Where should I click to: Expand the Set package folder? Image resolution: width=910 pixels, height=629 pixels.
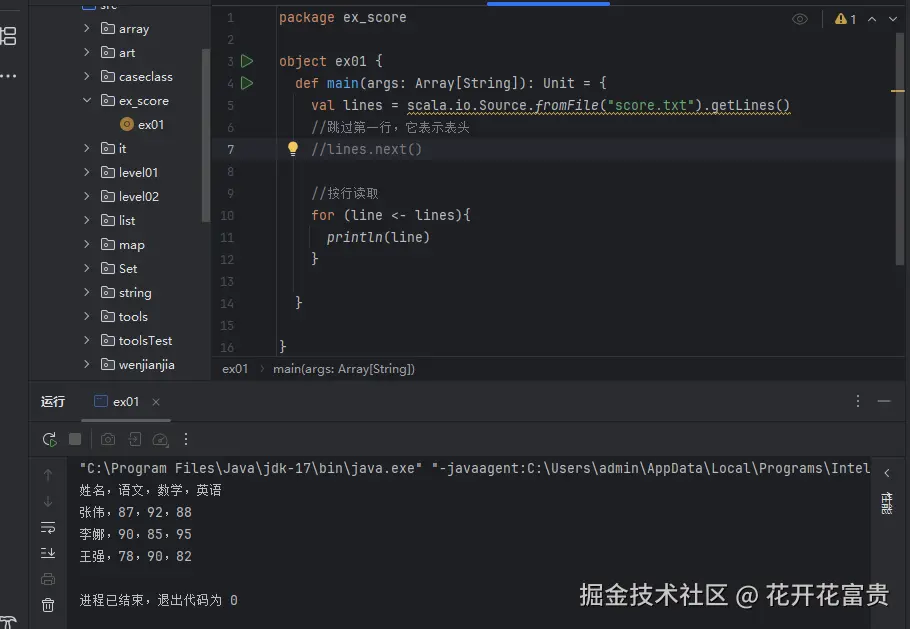coord(87,267)
